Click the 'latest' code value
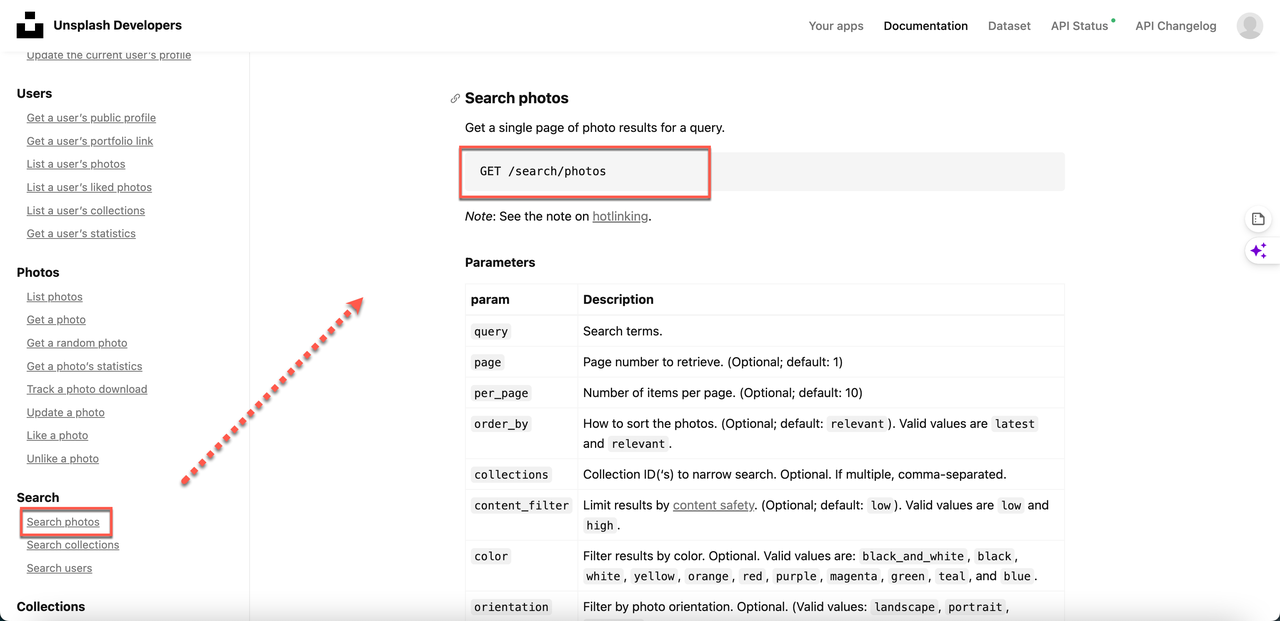1280x621 pixels. [1015, 424]
